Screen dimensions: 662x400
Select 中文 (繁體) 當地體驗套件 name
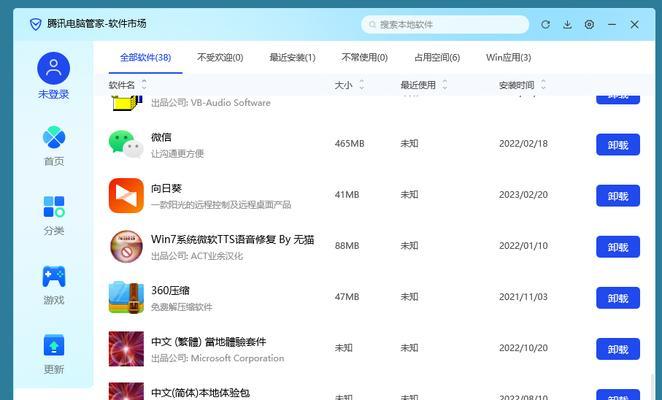coord(209,342)
